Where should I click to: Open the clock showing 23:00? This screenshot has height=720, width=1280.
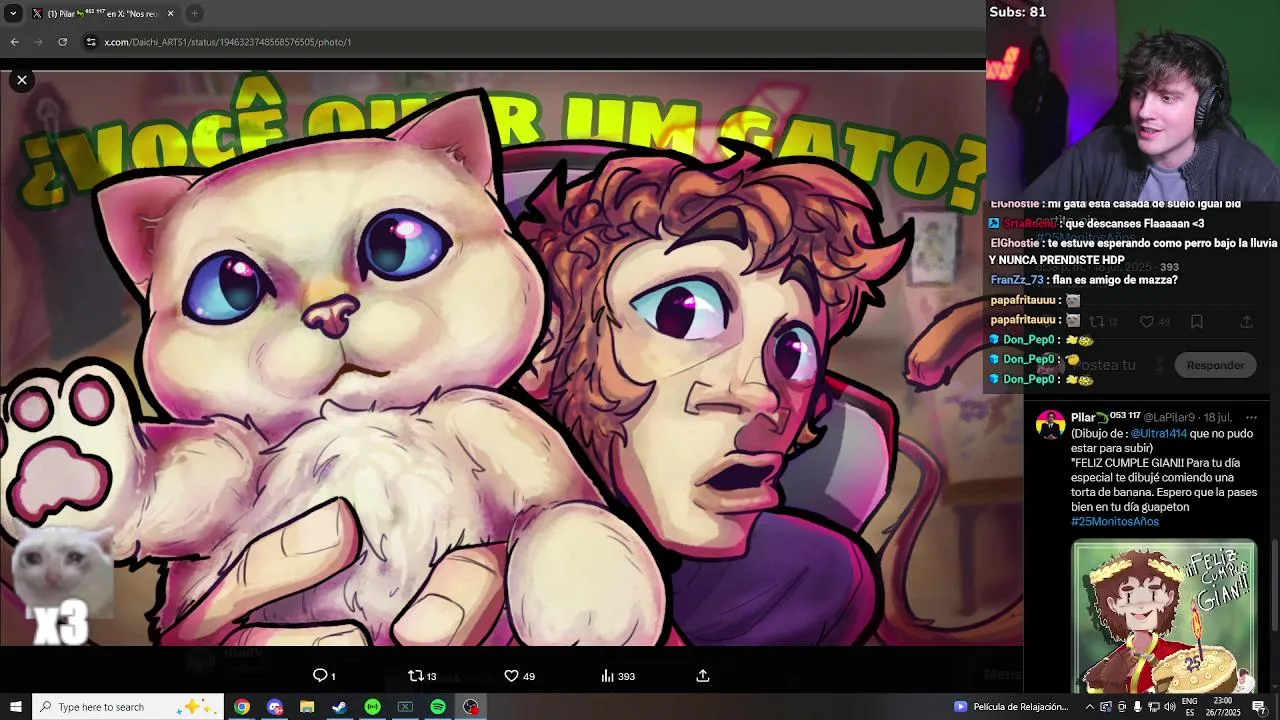(1225, 707)
